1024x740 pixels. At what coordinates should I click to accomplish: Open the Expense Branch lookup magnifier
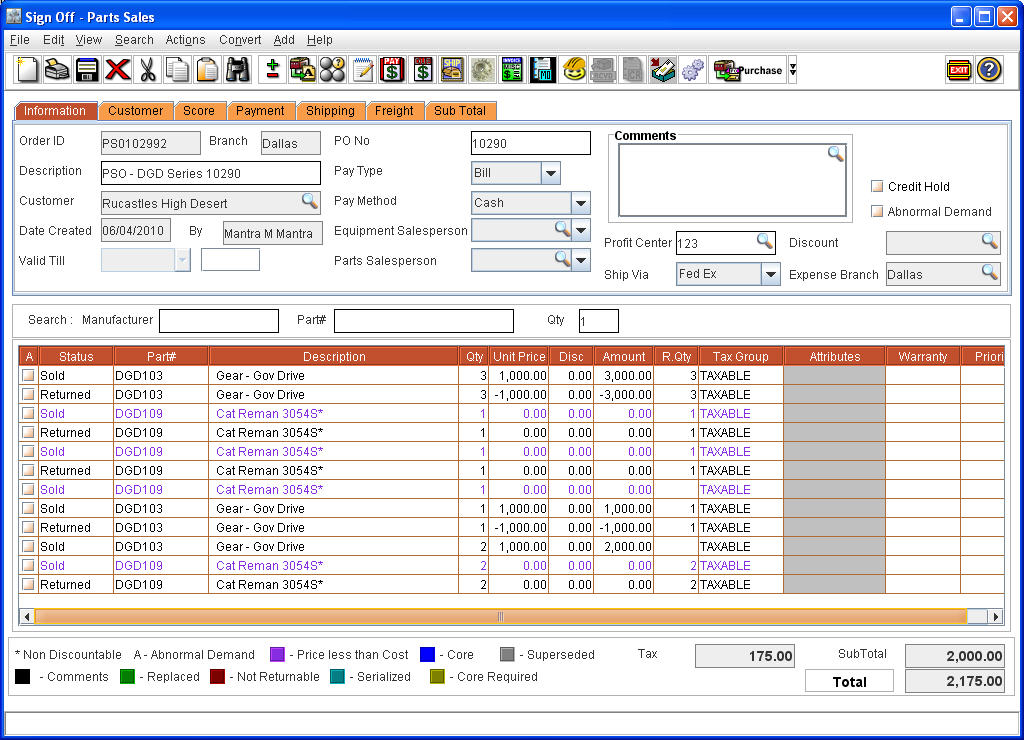[989, 272]
